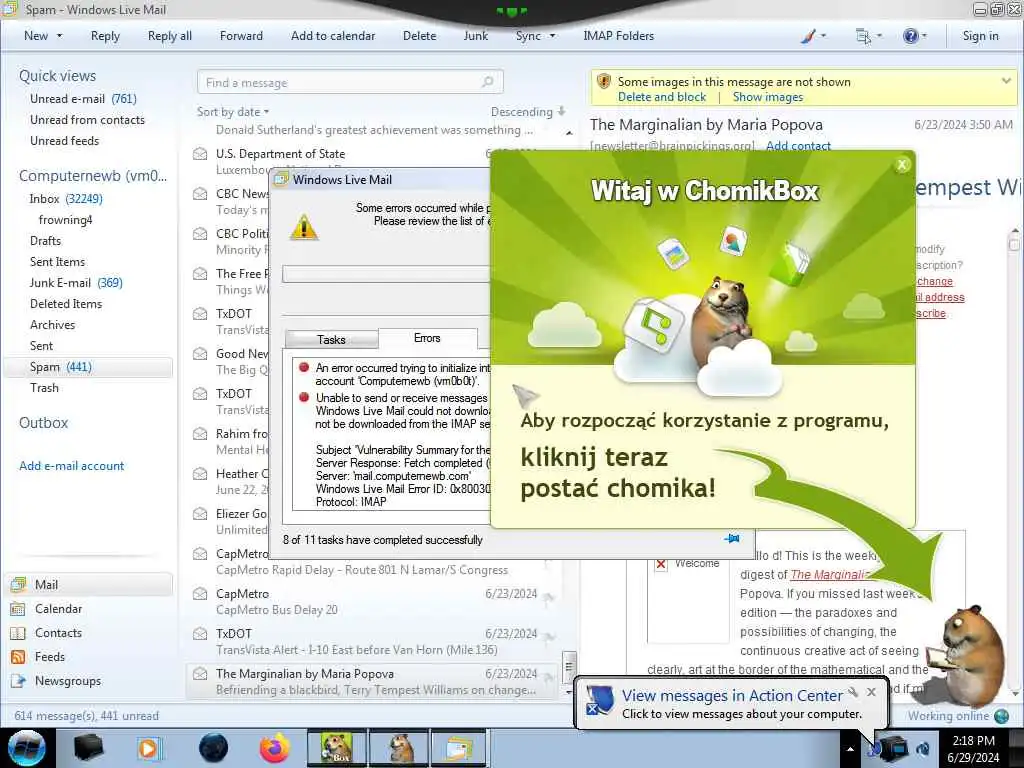Close the Action Center notification balloon

coord(871,692)
